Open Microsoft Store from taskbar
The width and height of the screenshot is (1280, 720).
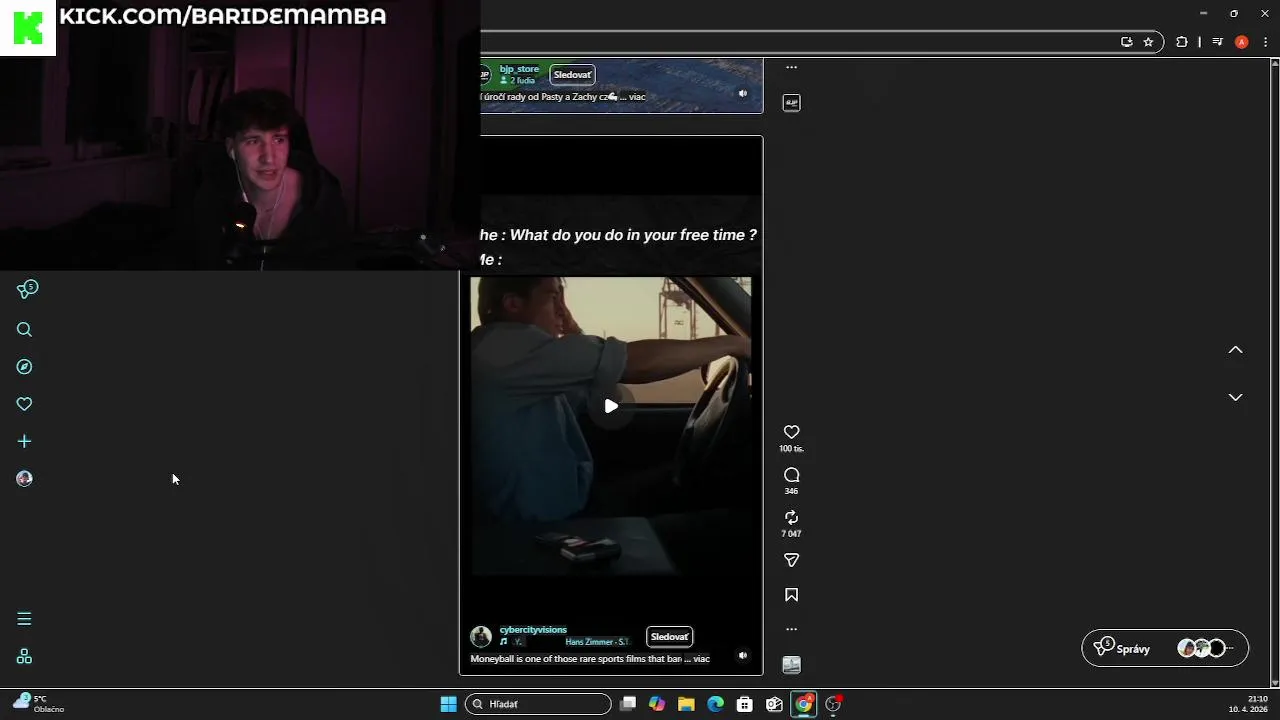coord(745,704)
